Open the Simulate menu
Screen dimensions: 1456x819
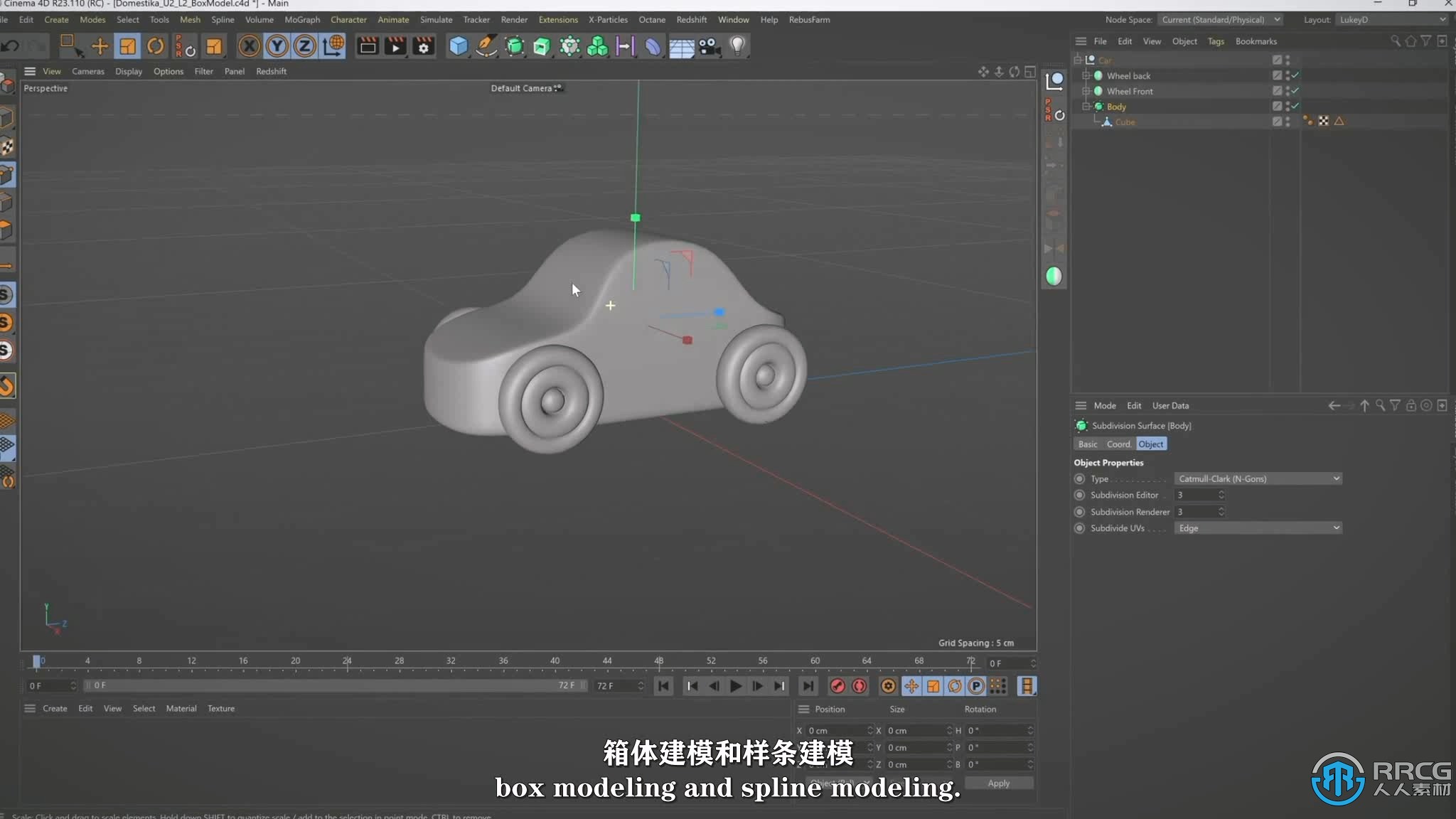pos(435,19)
